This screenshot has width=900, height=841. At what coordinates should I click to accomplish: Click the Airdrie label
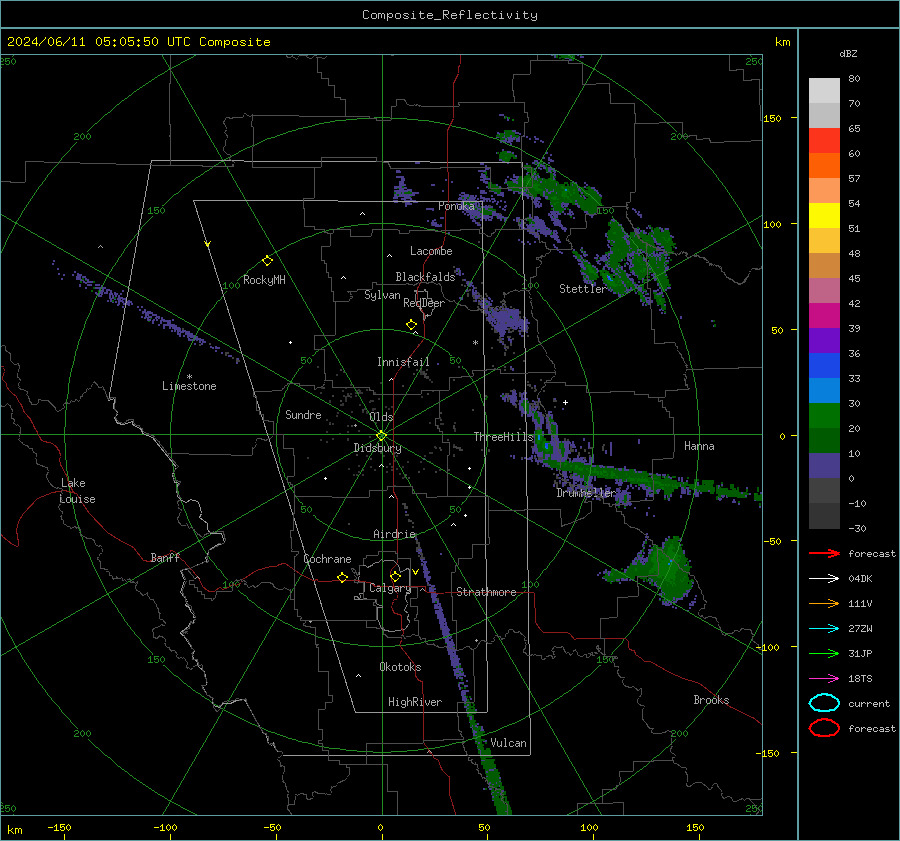pos(394,534)
